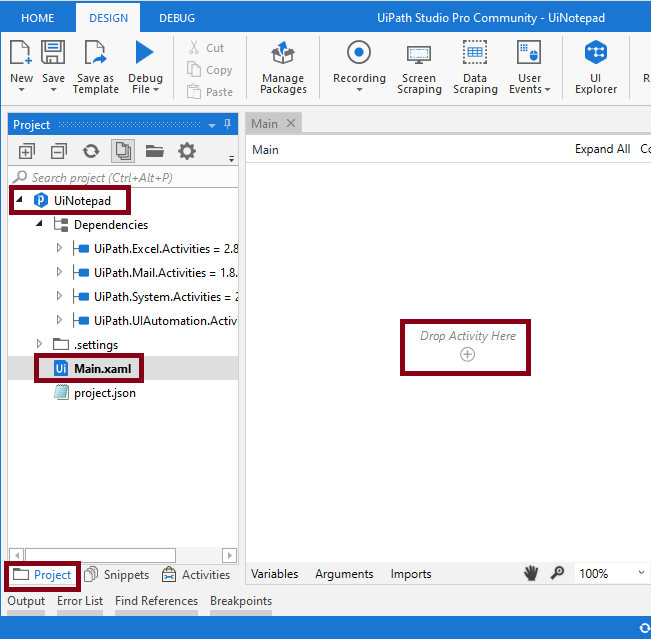Select Main.xaml in project tree

click(102, 369)
